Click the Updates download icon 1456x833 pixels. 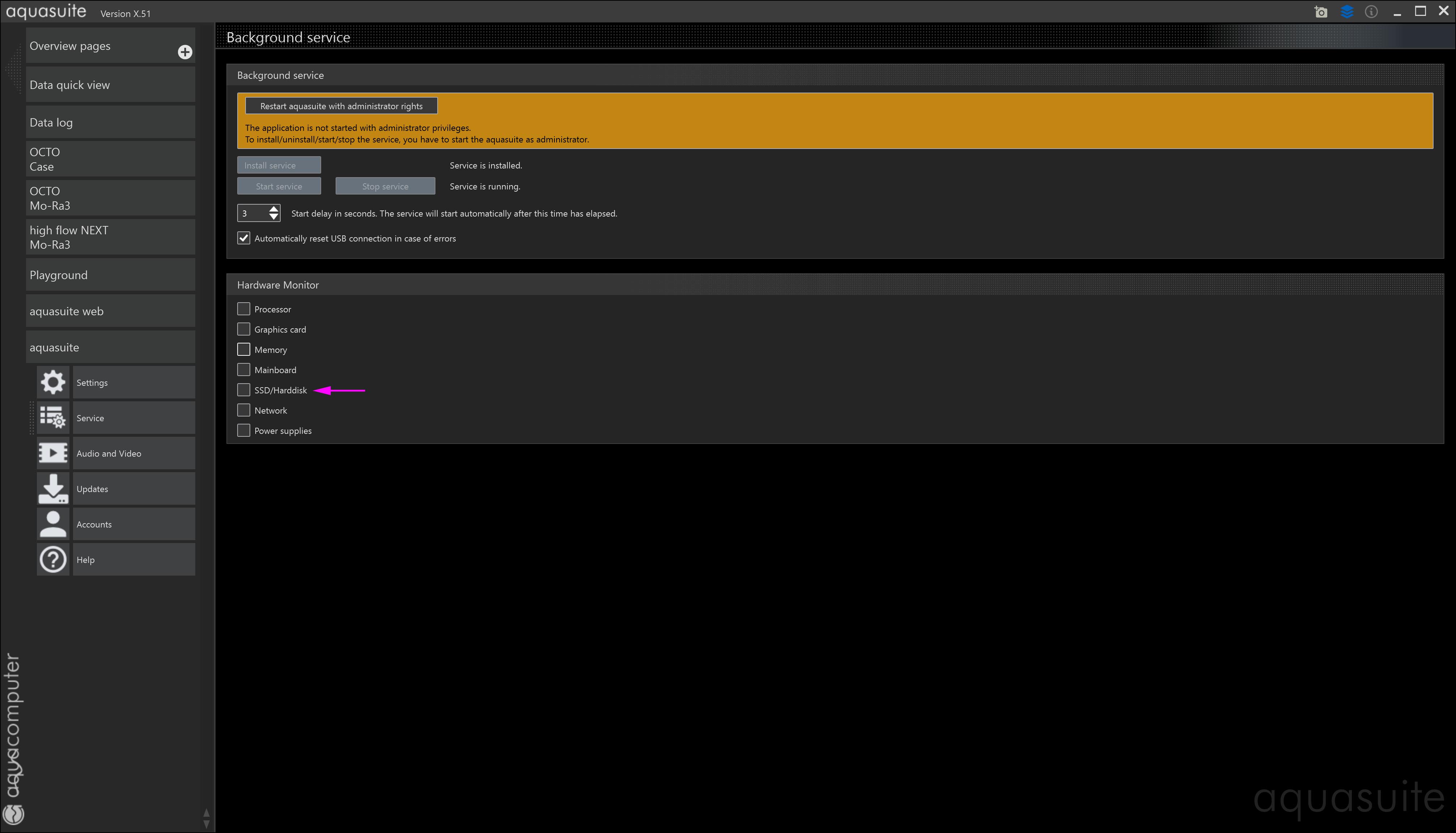click(53, 488)
